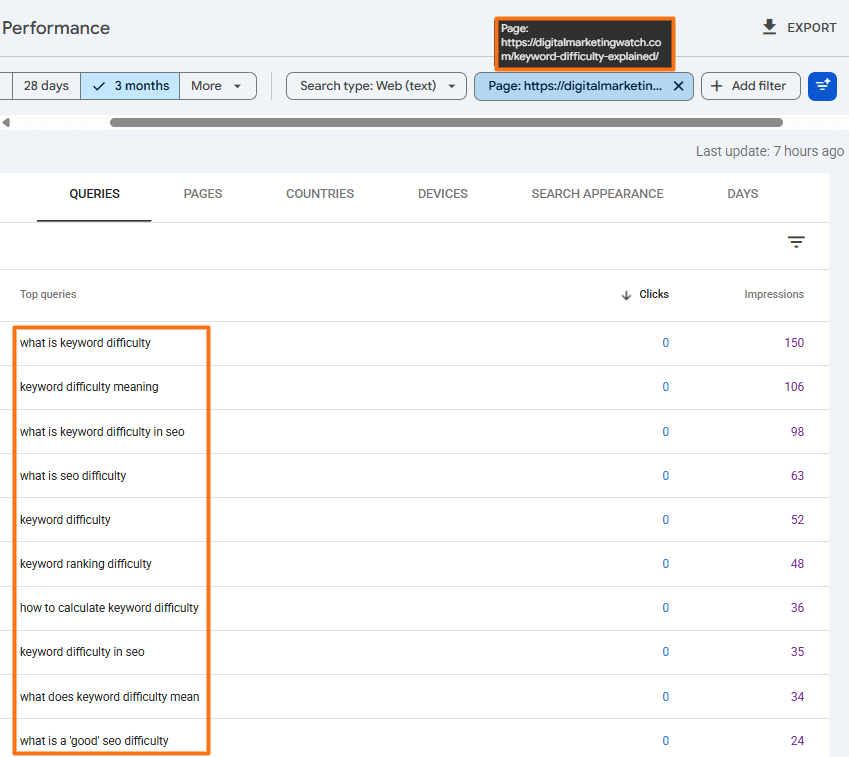Screen dimensions: 849x757
Task: Switch to the Queries tab
Action: [94, 194]
